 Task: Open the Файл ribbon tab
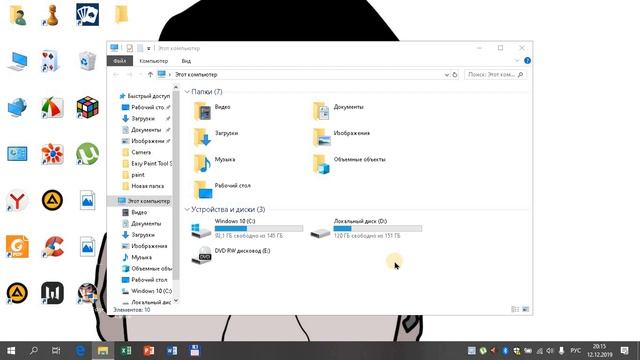pos(120,61)
